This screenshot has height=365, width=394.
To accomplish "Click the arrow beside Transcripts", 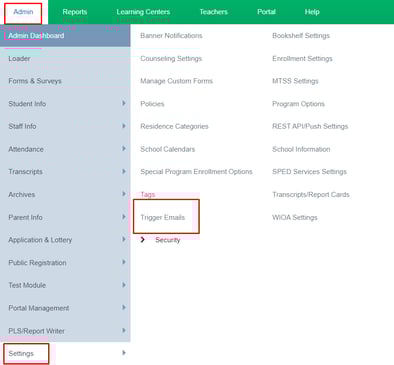I will pyautogui.click(x=124, y=171).
